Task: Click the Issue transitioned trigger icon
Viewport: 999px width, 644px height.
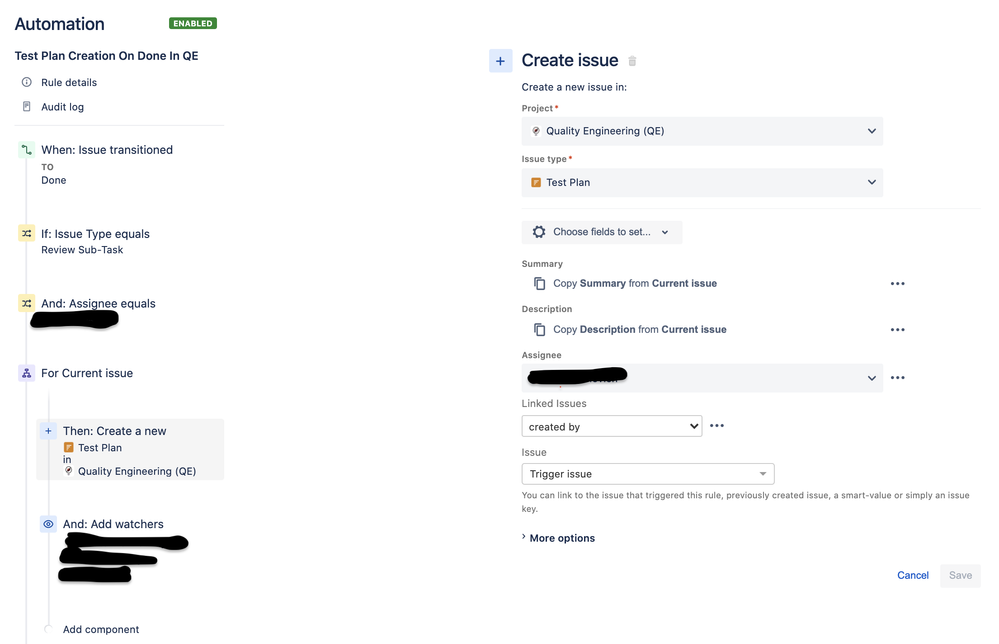Action: [x=27, y=150]
